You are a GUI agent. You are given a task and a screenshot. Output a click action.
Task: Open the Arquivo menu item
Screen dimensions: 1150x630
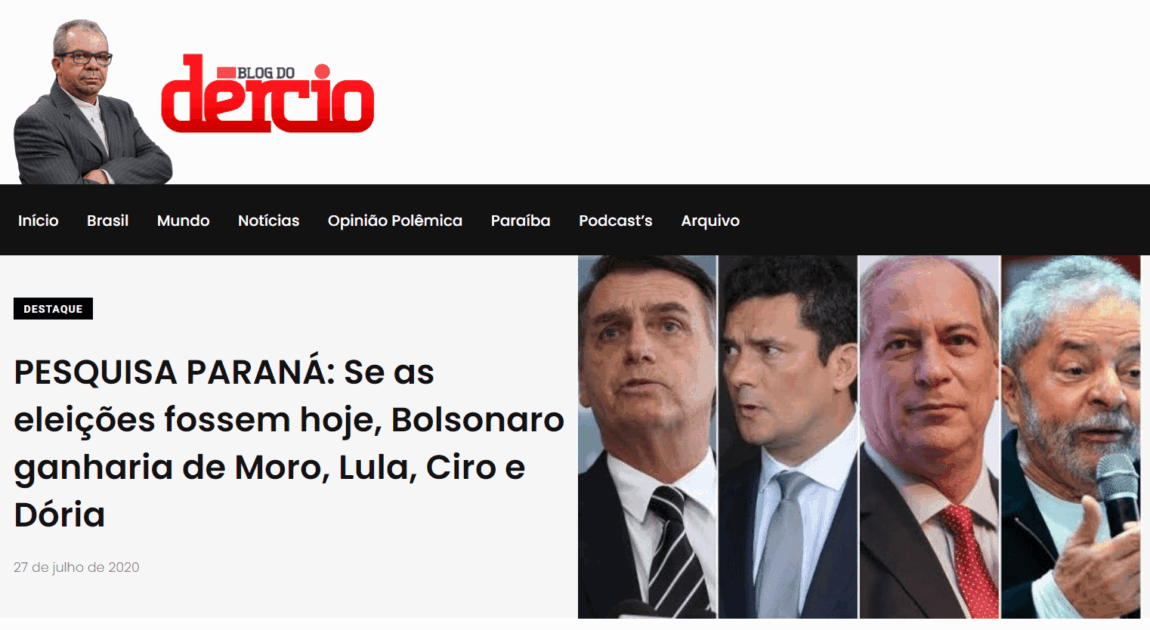coord(710,221)
